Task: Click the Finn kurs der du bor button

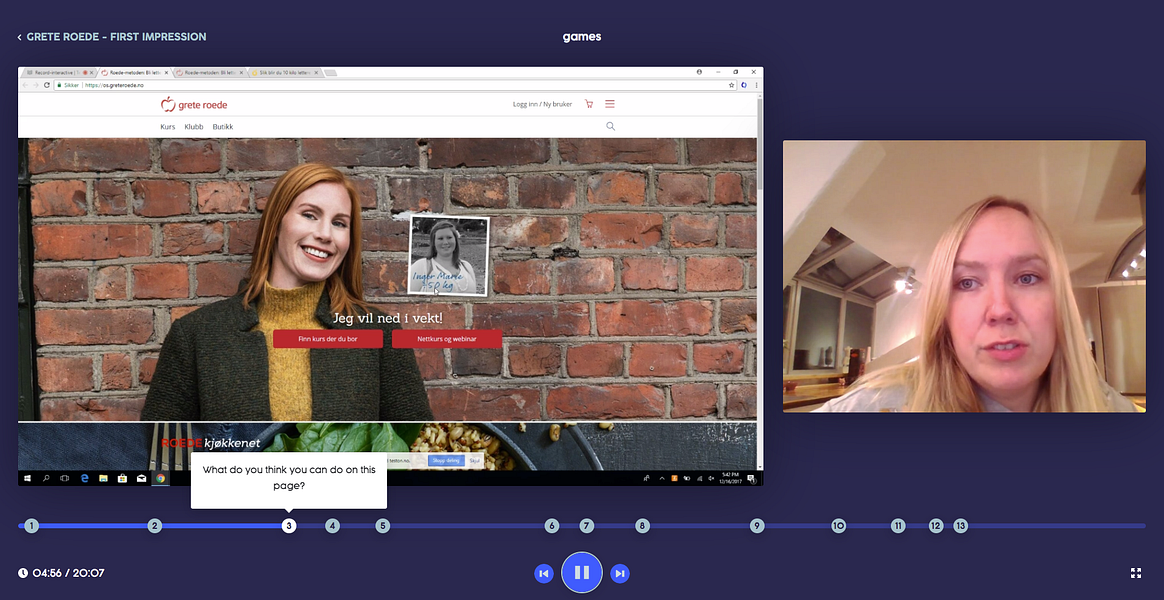Action: [328, 339]
